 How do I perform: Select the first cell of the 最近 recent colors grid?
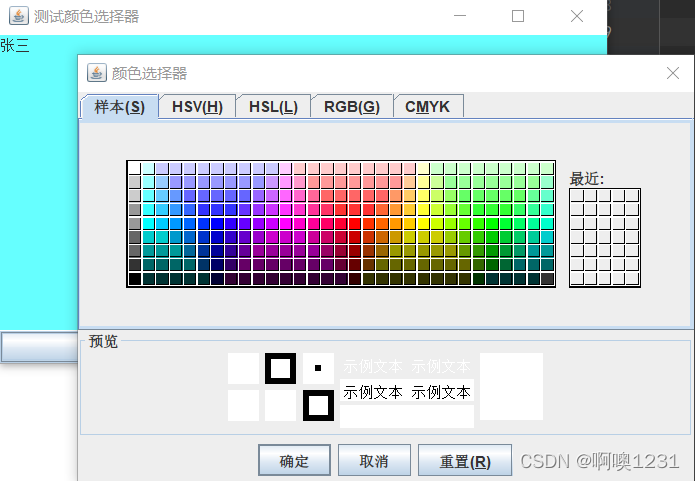(577, 196)
